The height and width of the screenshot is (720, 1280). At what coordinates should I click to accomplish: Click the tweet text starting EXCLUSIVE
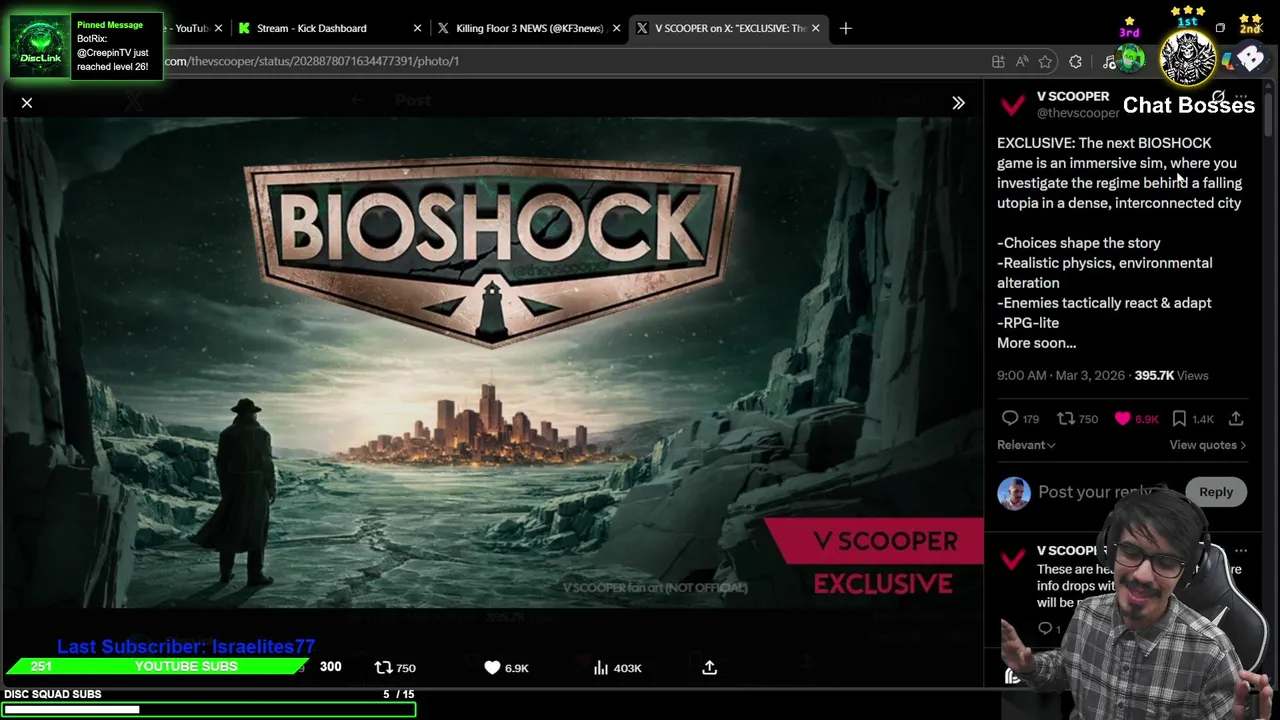click(1119, 243)
